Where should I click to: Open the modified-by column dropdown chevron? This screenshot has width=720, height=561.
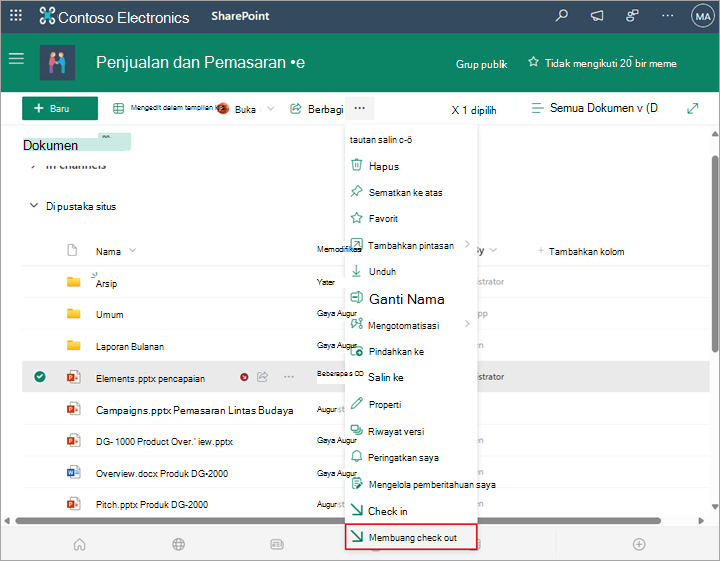point(493,251)
